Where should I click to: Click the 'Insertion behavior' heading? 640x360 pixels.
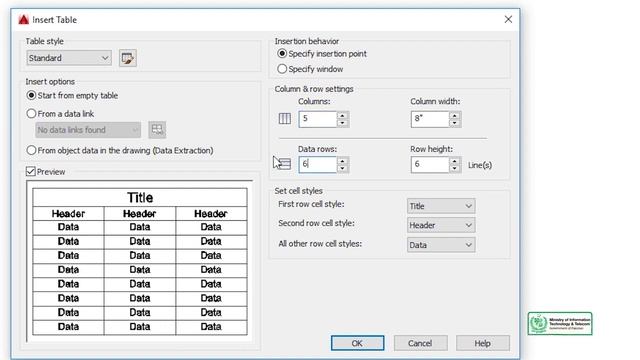point(307,41)
